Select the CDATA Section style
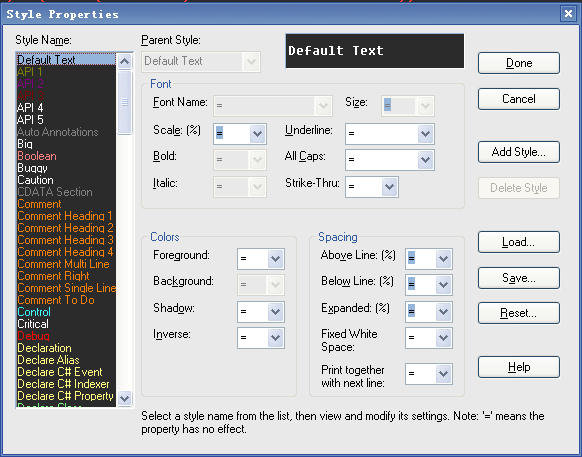Screen dimensions: 582x457 click(x=66, y=192)
